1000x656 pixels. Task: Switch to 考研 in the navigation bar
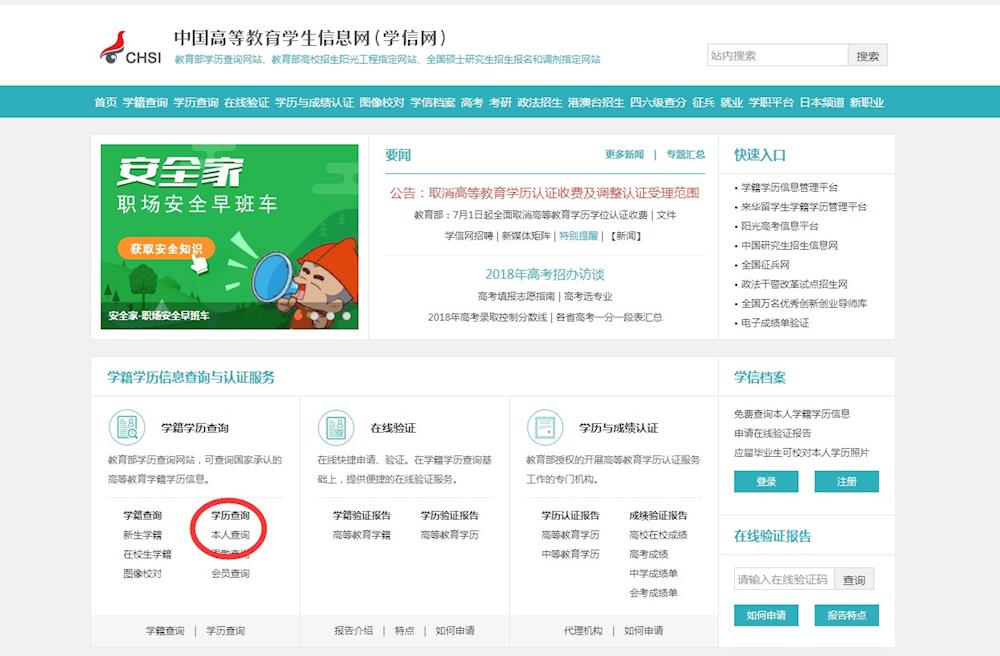[500, 102]
